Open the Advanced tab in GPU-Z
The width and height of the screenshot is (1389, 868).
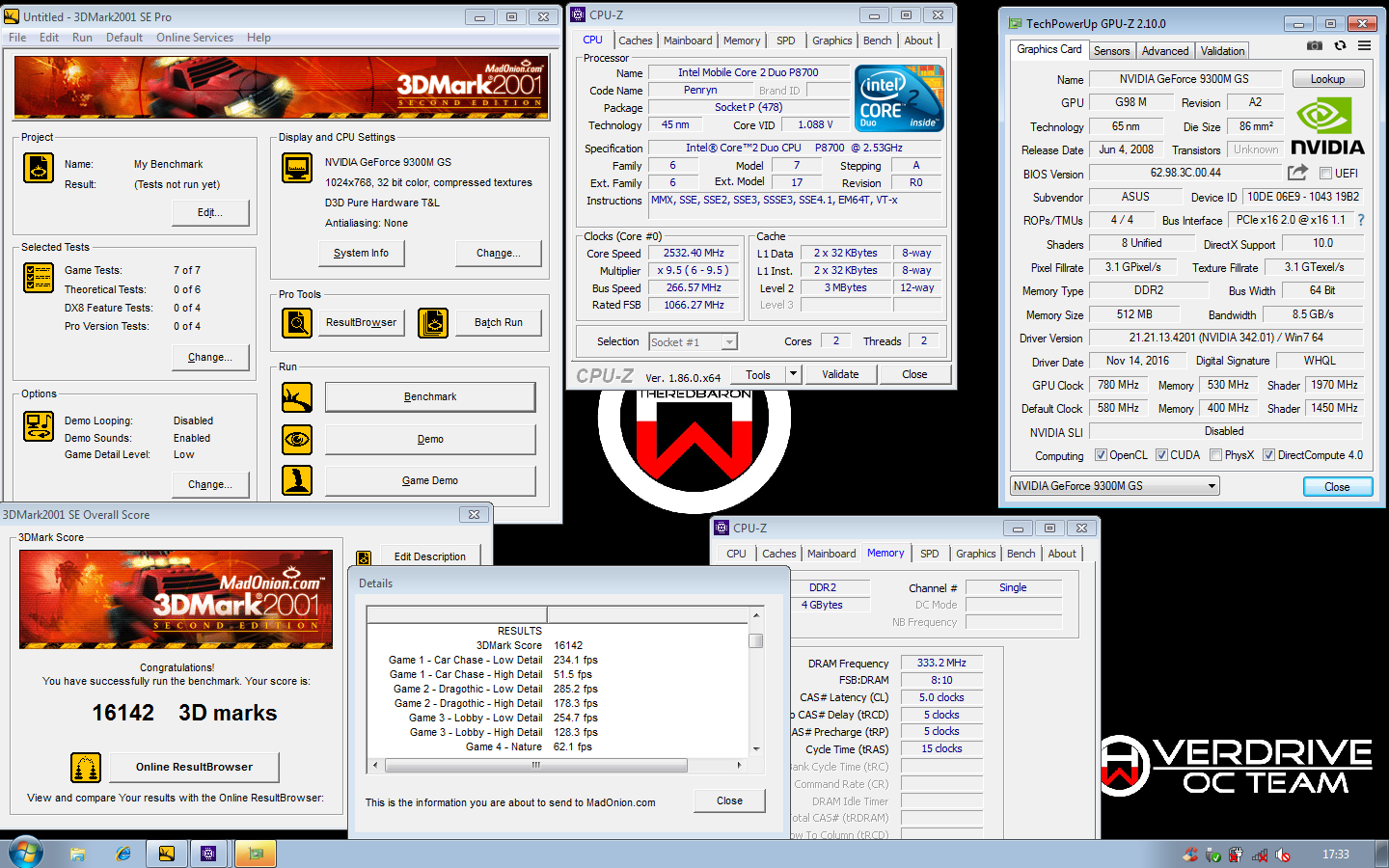(1165, 51)
